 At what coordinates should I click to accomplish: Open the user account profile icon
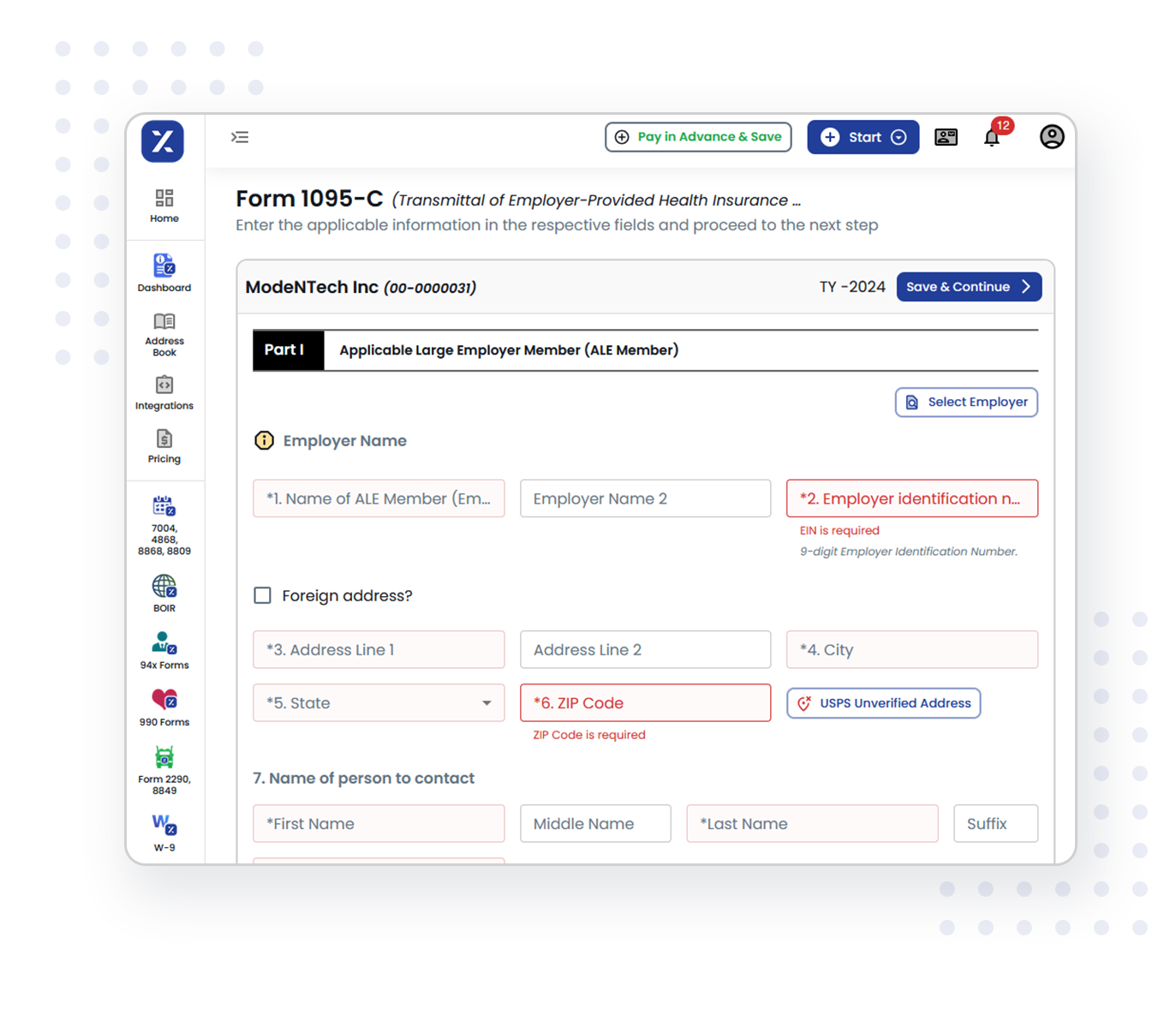[1052, 137]
